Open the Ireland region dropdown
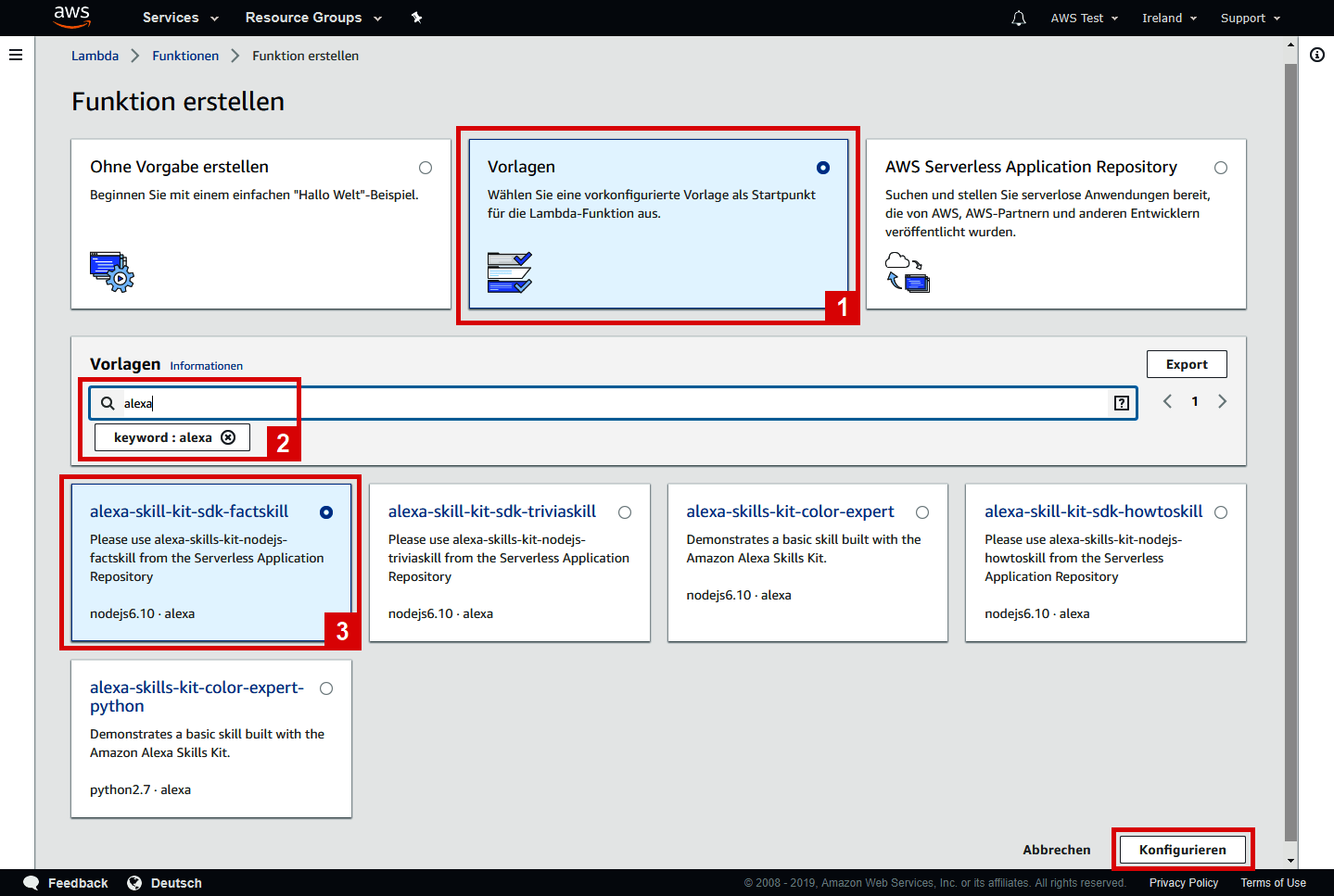The width and height of the screenshot is (1334, 896). click(x=1169, y=18)
